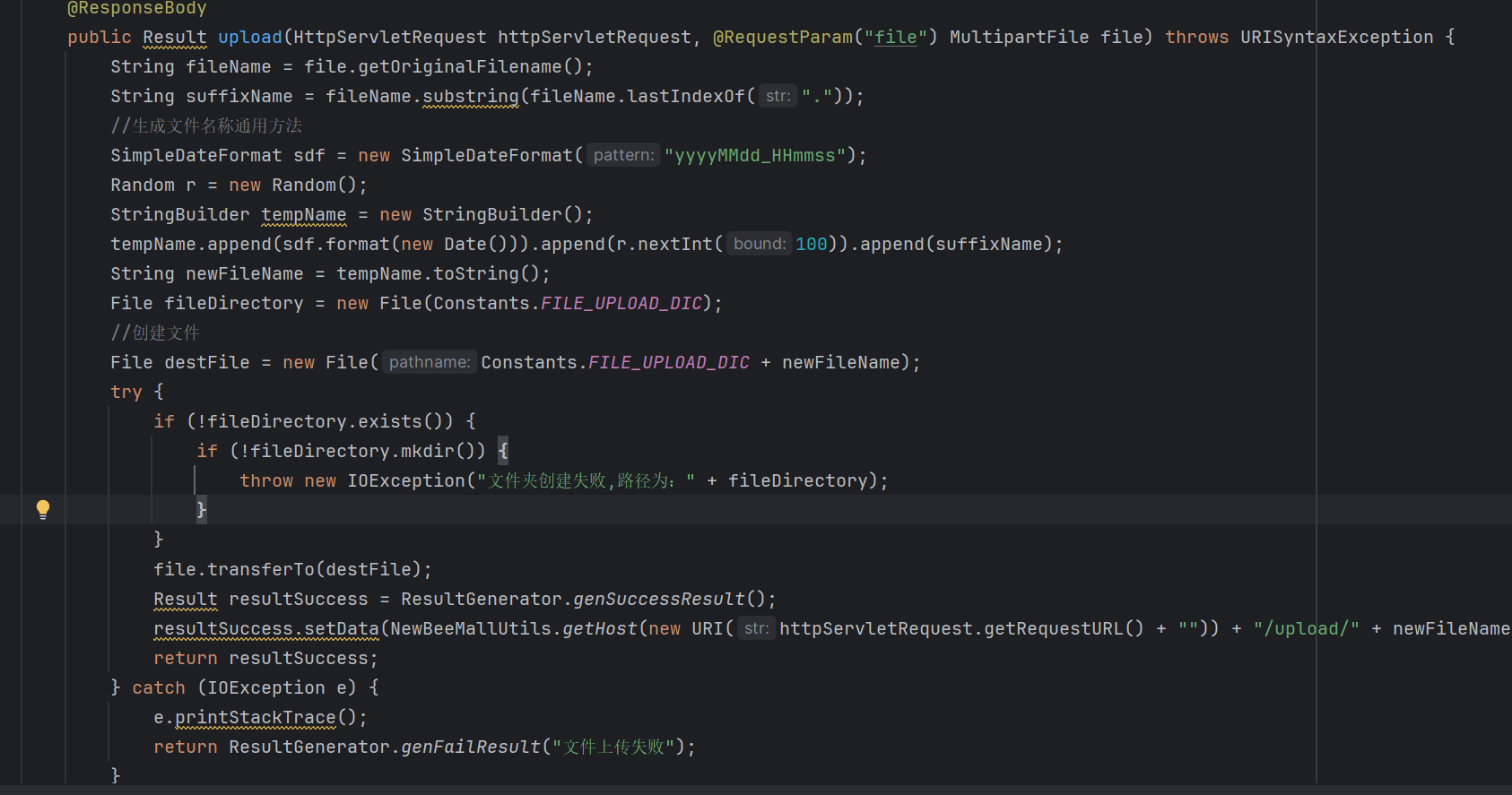The image size is (1512, 795).
Task: Click the "pattern:" hint in SimpleDateFormat constructor
Action: [x=623, y=155]
